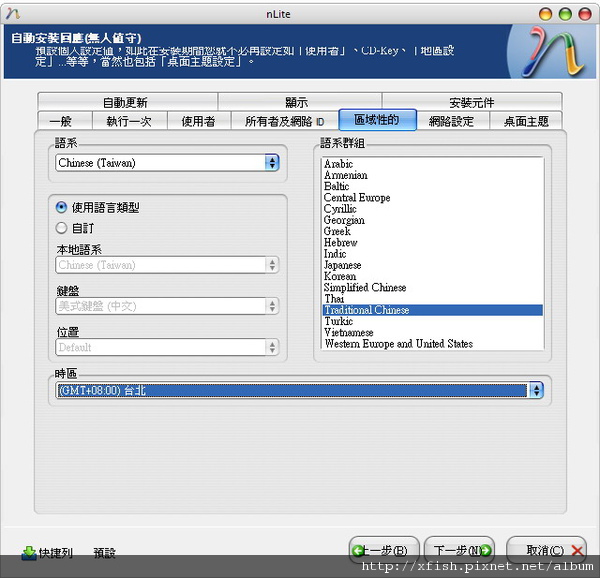This screenshot has height=578, width=600.
Task: Switch to the 網路設定 tab
Action: [x=453, y=121]
